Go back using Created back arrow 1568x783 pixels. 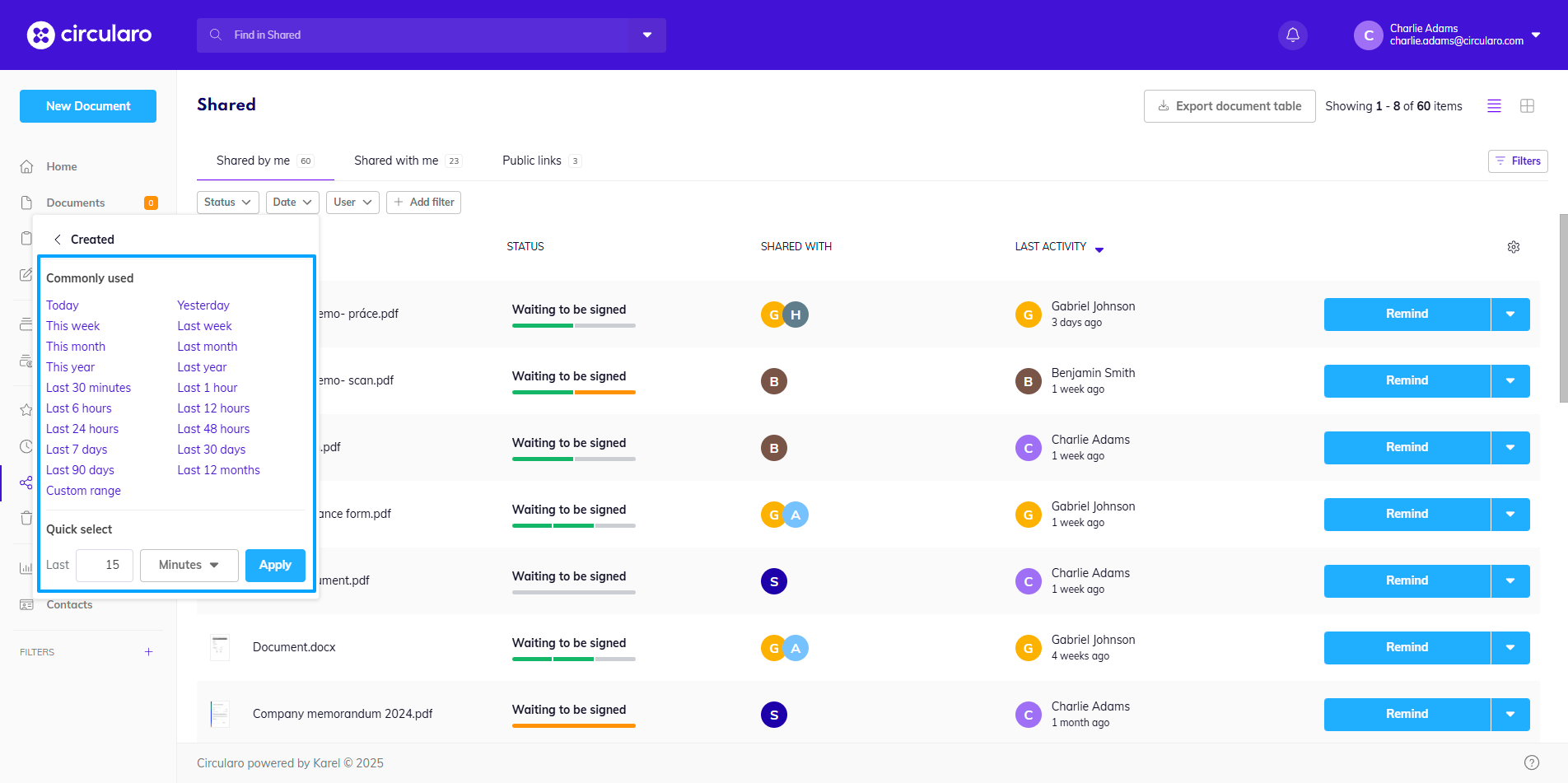[58, 240]
